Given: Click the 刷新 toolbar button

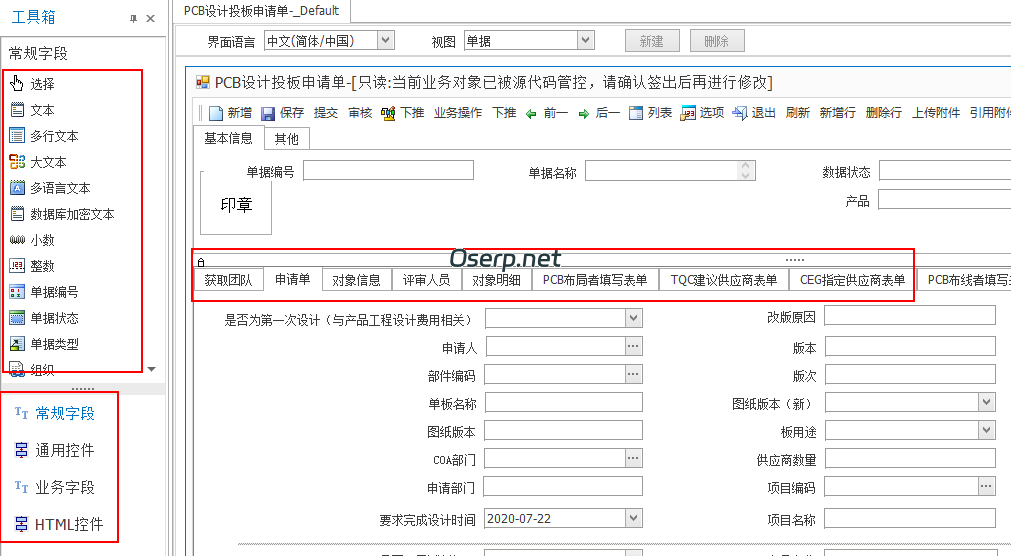Looking at the screenshot, I should click(797, 113).
